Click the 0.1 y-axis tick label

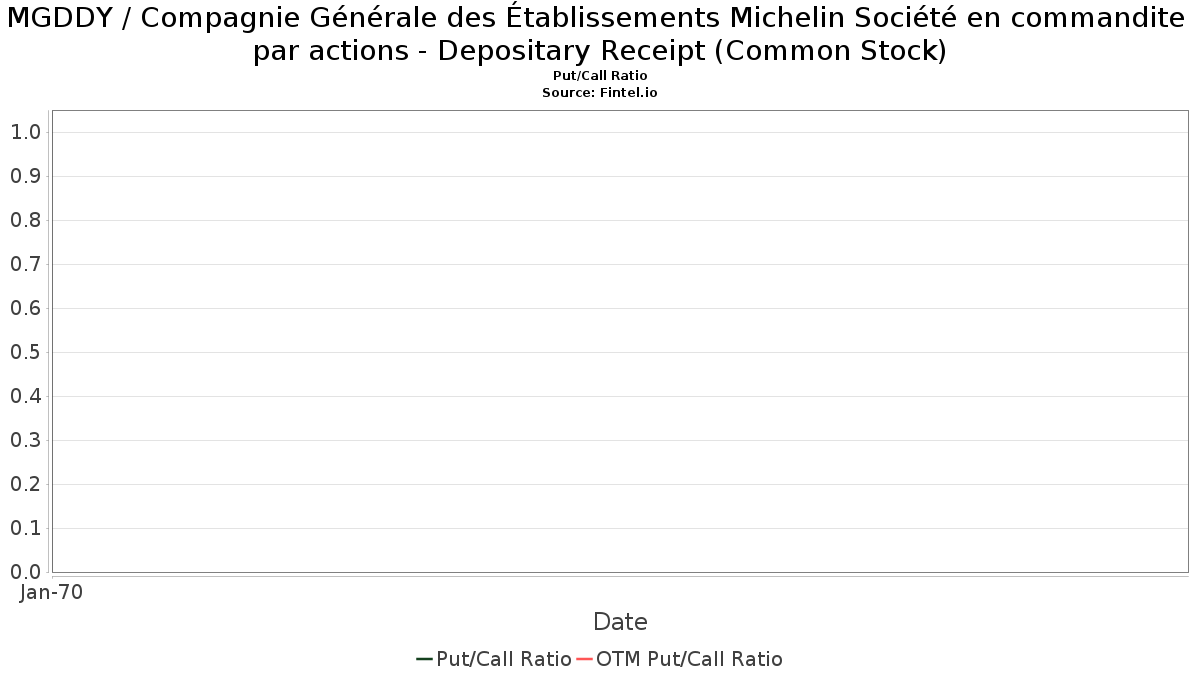[x=25, y=528]
